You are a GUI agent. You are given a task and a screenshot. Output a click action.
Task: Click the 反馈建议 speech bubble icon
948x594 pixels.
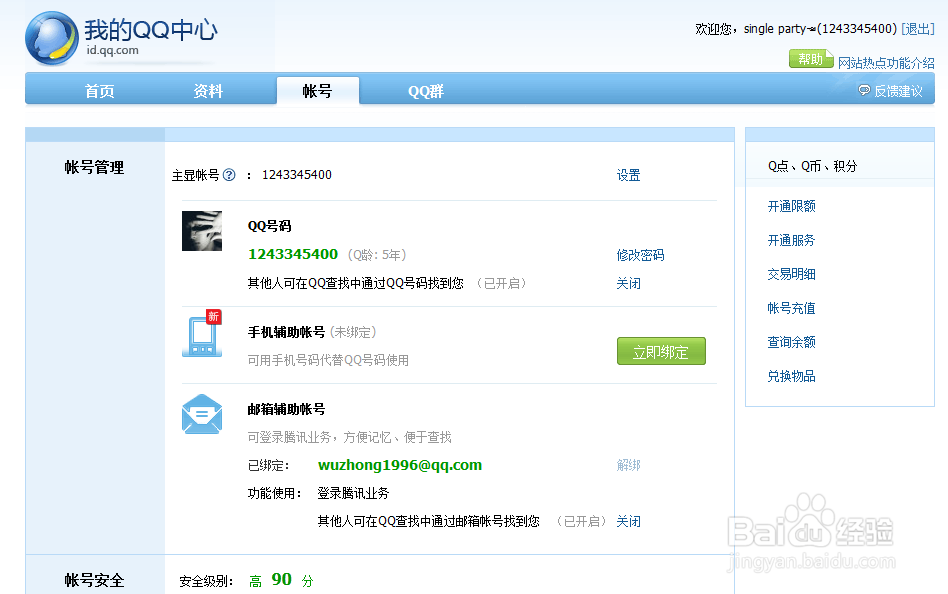(x=862, y=90)
